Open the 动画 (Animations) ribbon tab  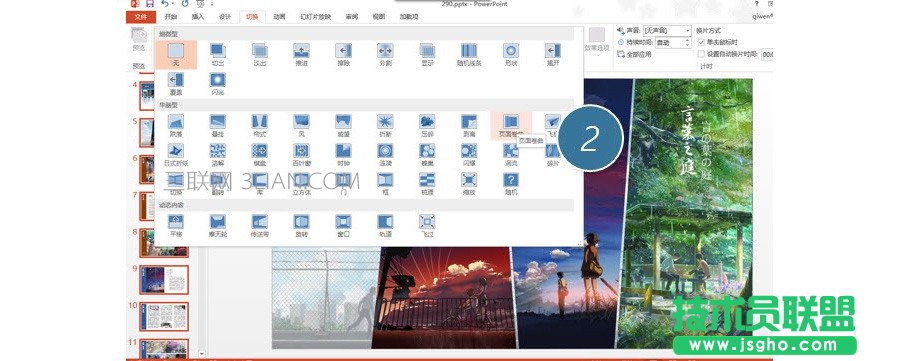point(280,17)
